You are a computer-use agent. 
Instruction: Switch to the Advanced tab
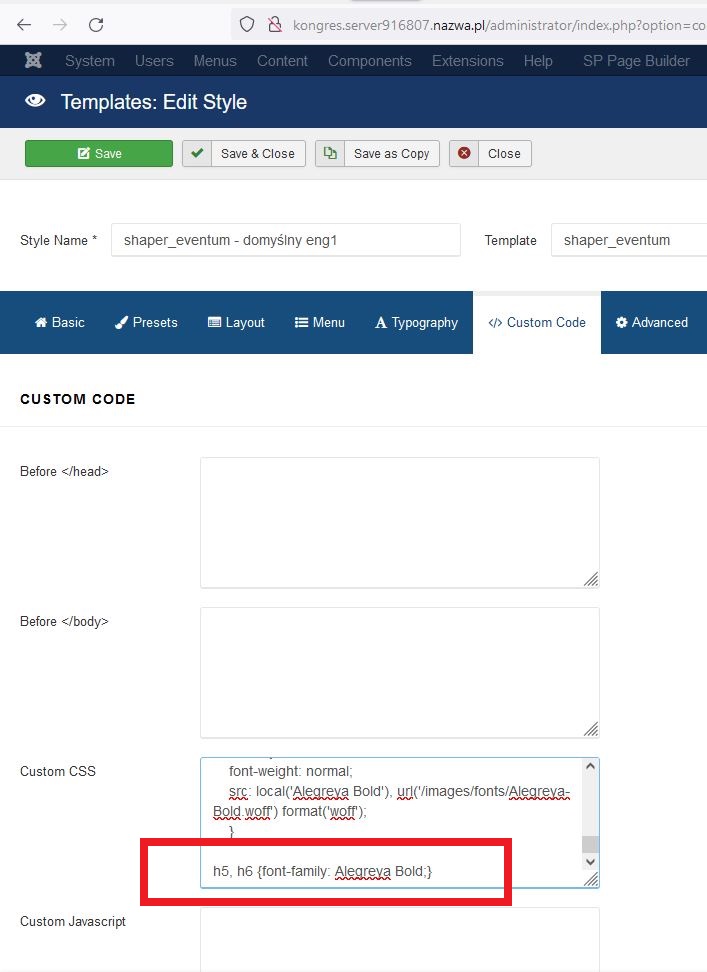coord(652,322)
